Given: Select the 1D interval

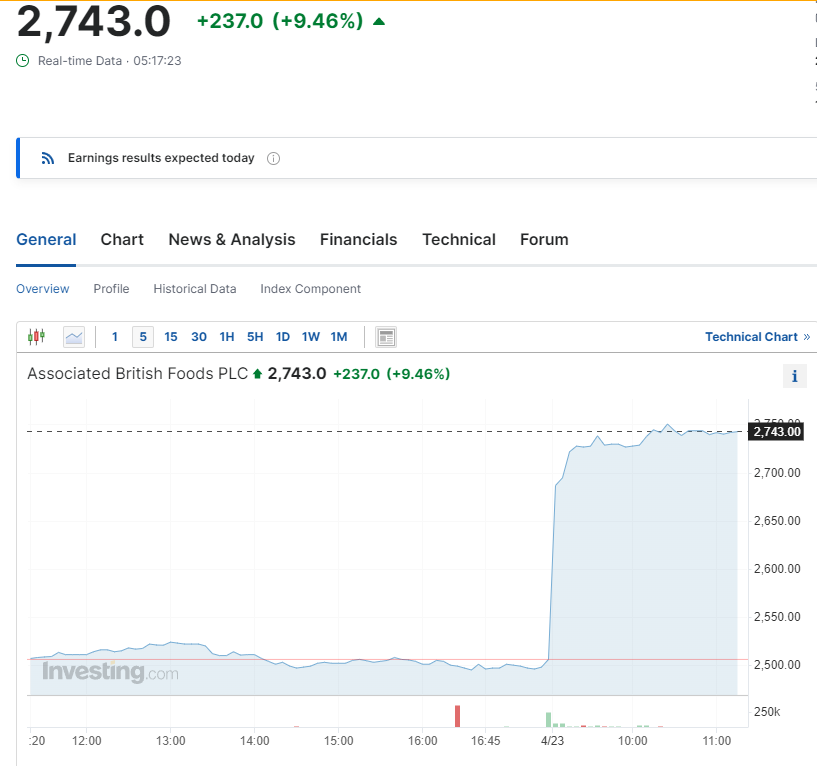Looking at the screenshot, I should click(282, 337).
